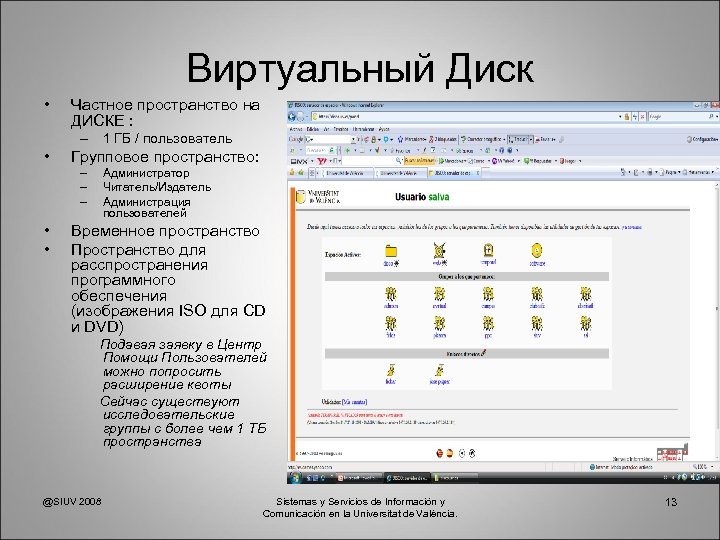This screenshot has width=720, height=540.
Task: Open the Archivo menu
Action: click(x=296, y=129)
